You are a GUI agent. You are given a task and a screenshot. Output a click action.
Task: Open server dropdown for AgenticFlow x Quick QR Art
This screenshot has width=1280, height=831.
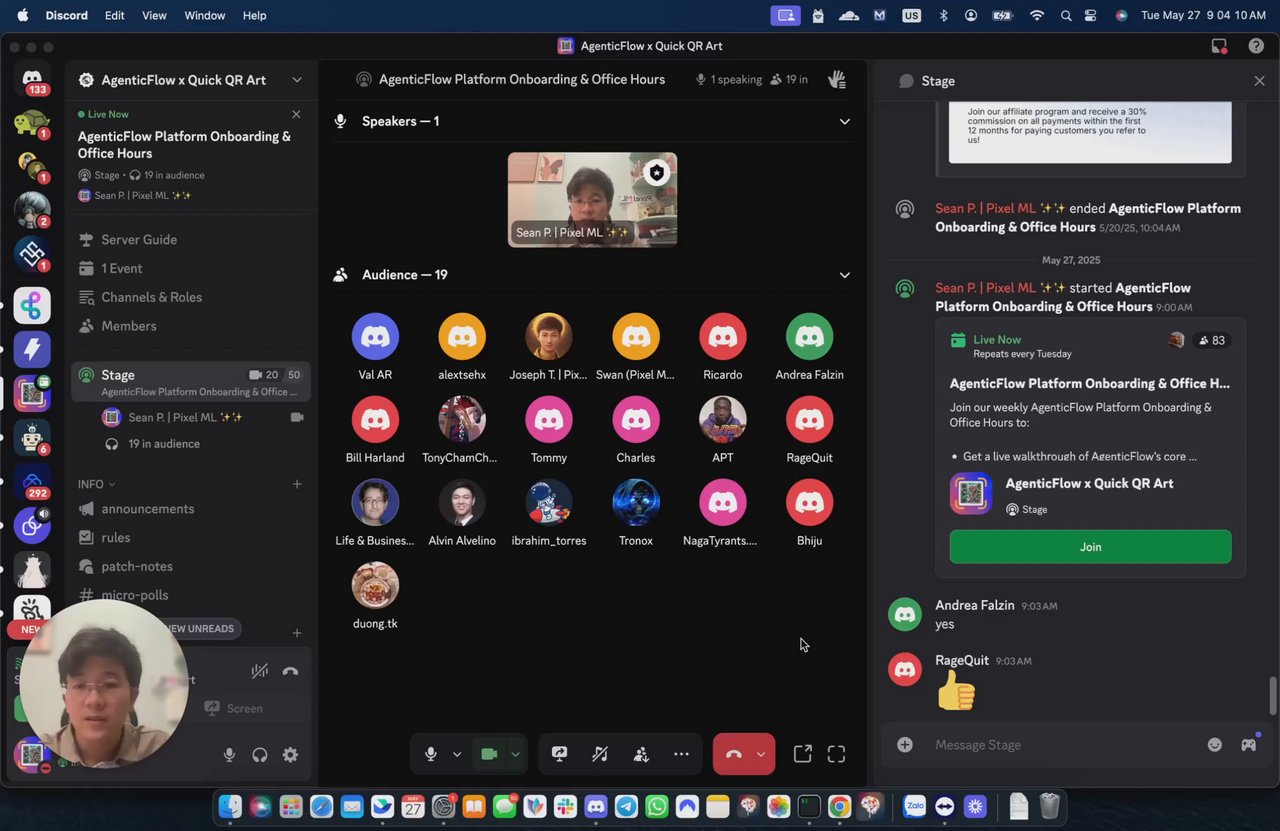click(x=296, y=80)
